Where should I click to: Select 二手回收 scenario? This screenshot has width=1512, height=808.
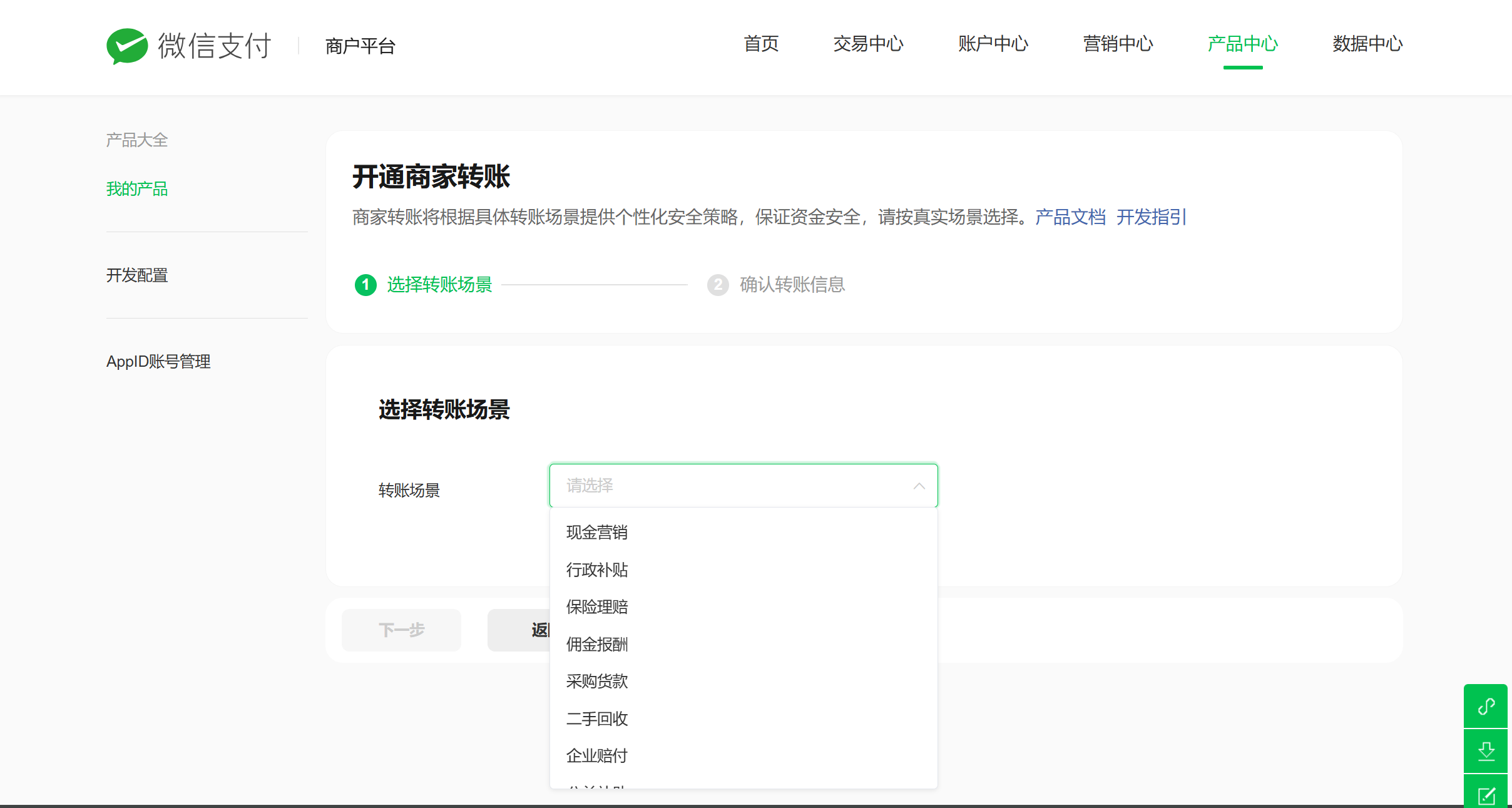pyautogui.click(x=597, y=719)
